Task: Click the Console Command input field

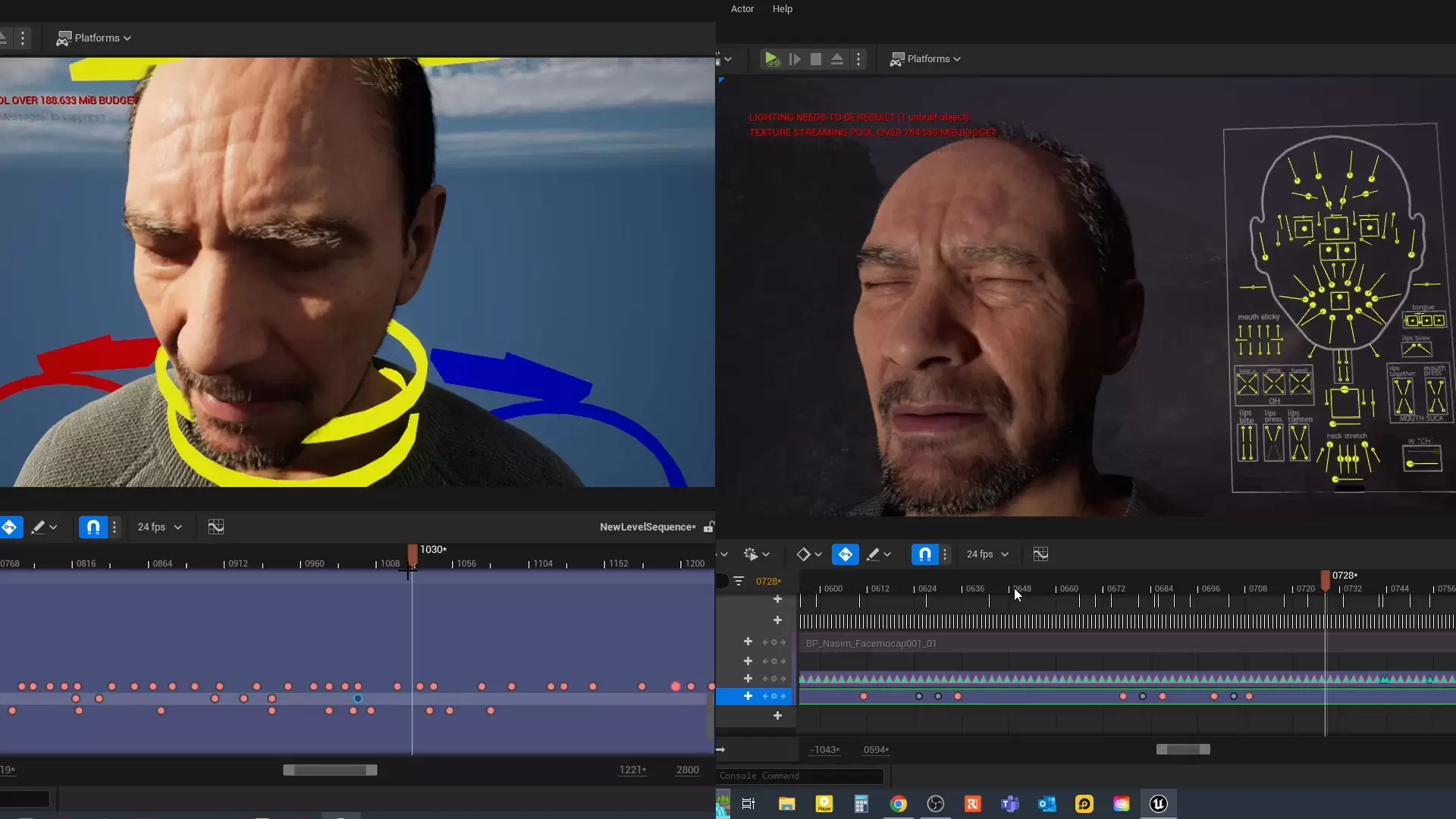Action: (800, 776)
